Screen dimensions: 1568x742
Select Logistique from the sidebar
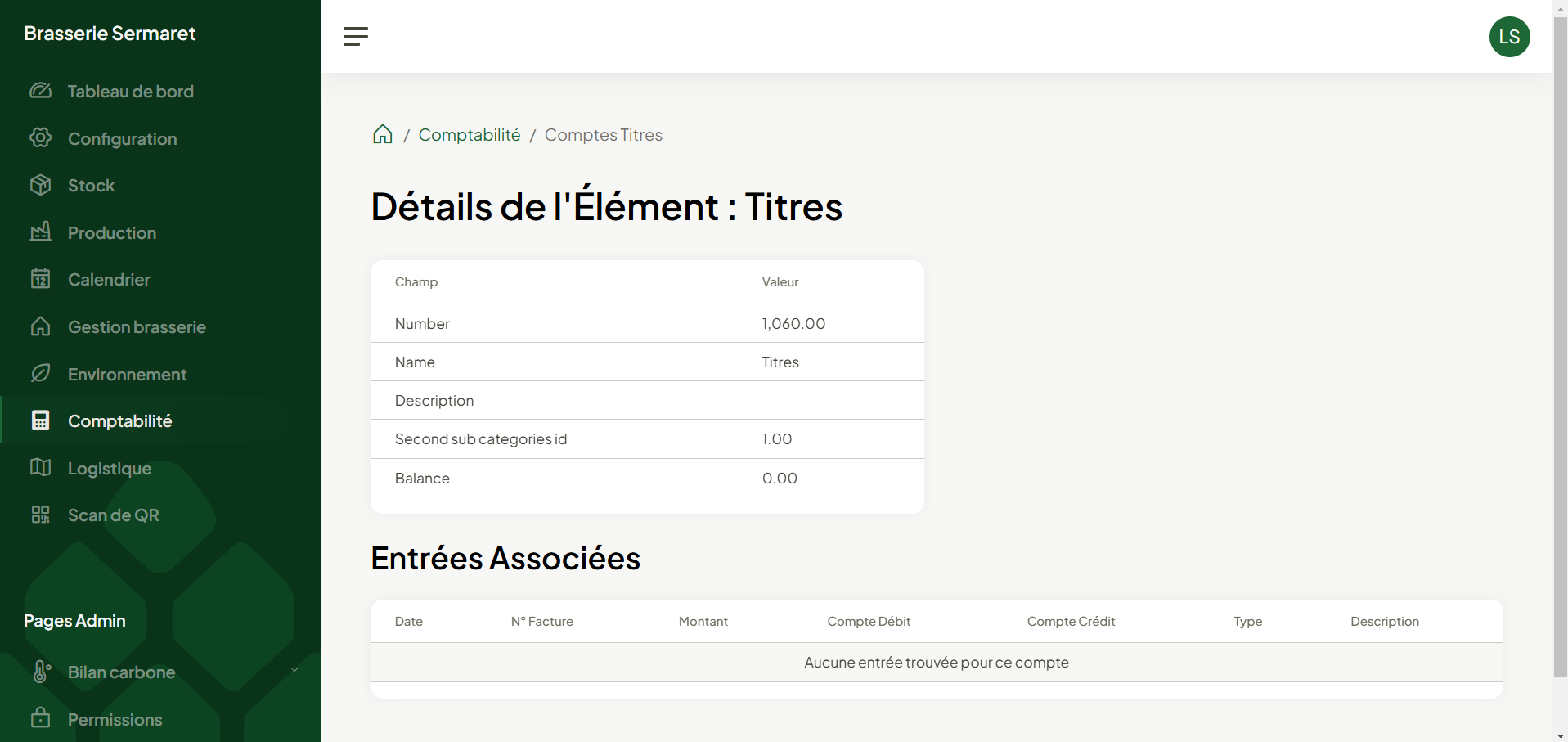(x=110, y=469)
